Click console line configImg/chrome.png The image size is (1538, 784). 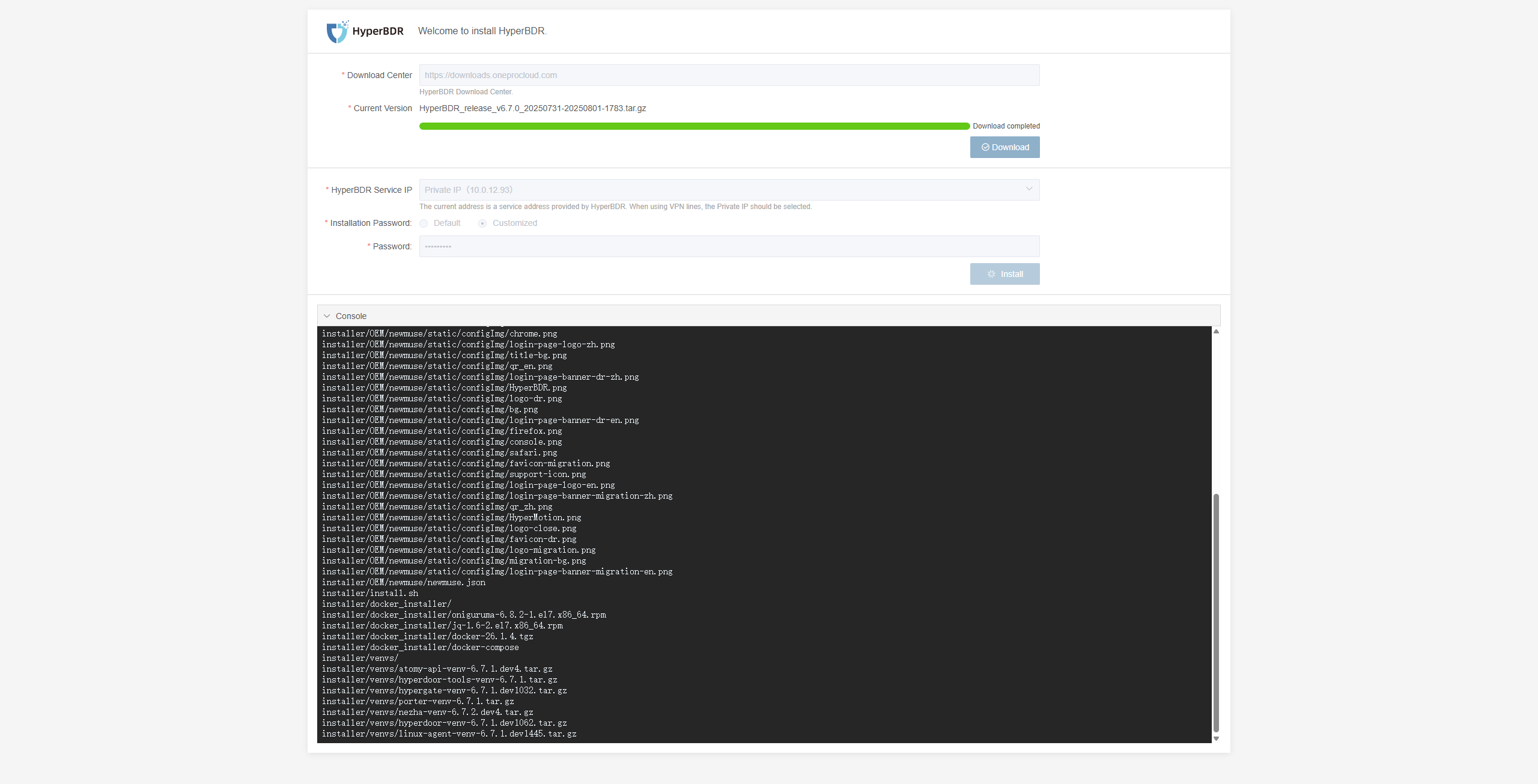coord(440,333)
